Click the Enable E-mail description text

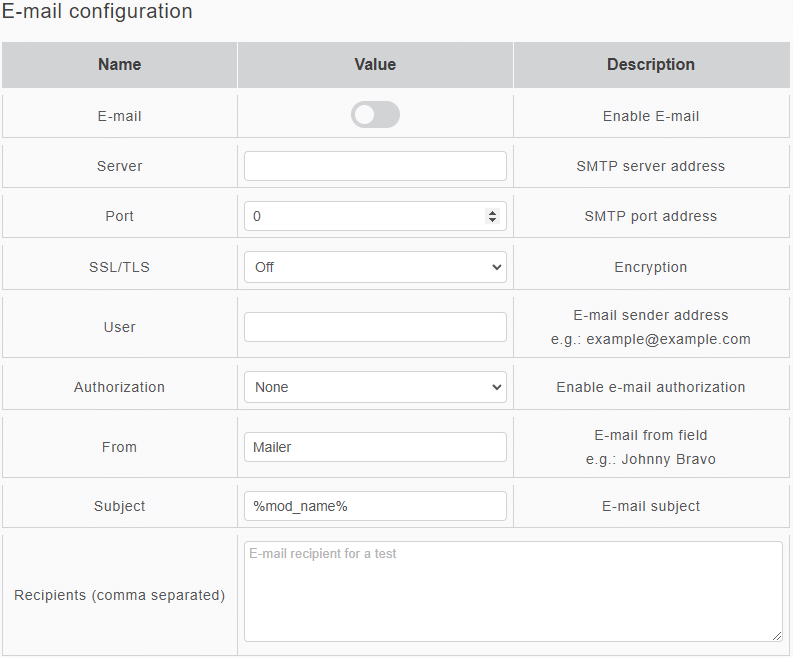[651, 116]
